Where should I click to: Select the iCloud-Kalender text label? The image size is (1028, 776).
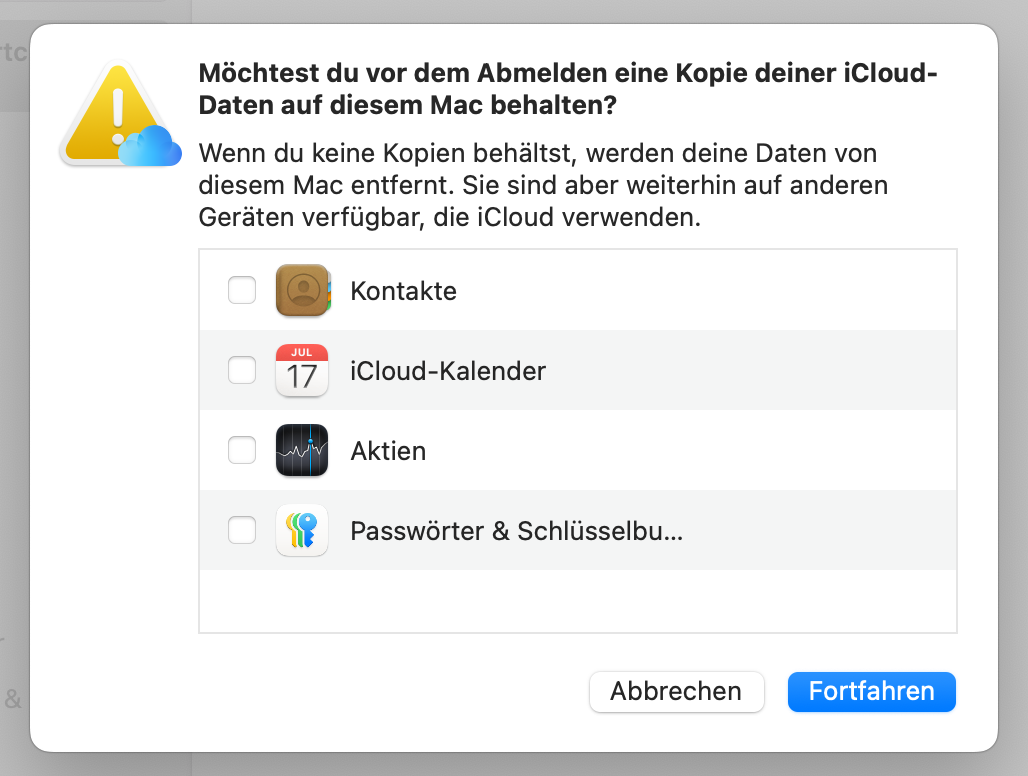(x=448, y=371)
